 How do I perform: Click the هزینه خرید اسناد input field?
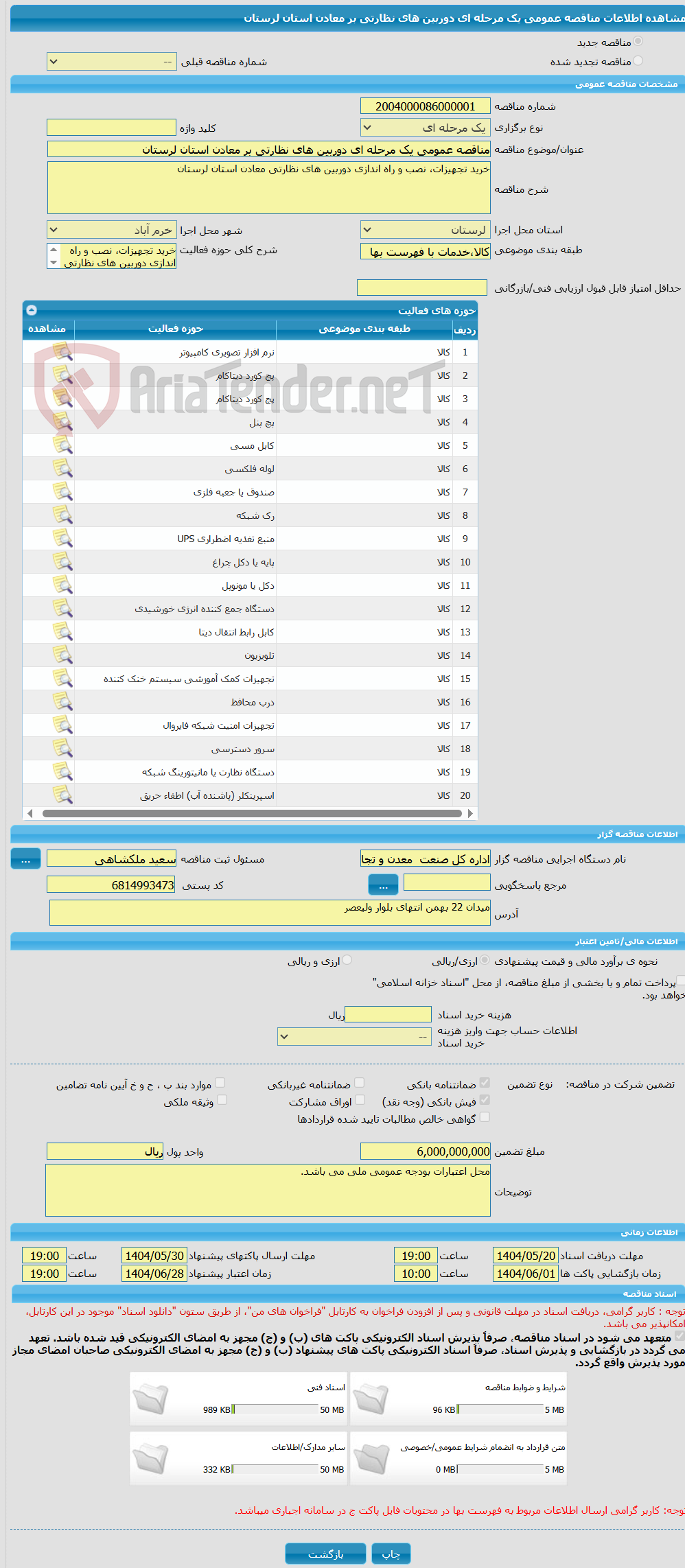pos(388,1014)
